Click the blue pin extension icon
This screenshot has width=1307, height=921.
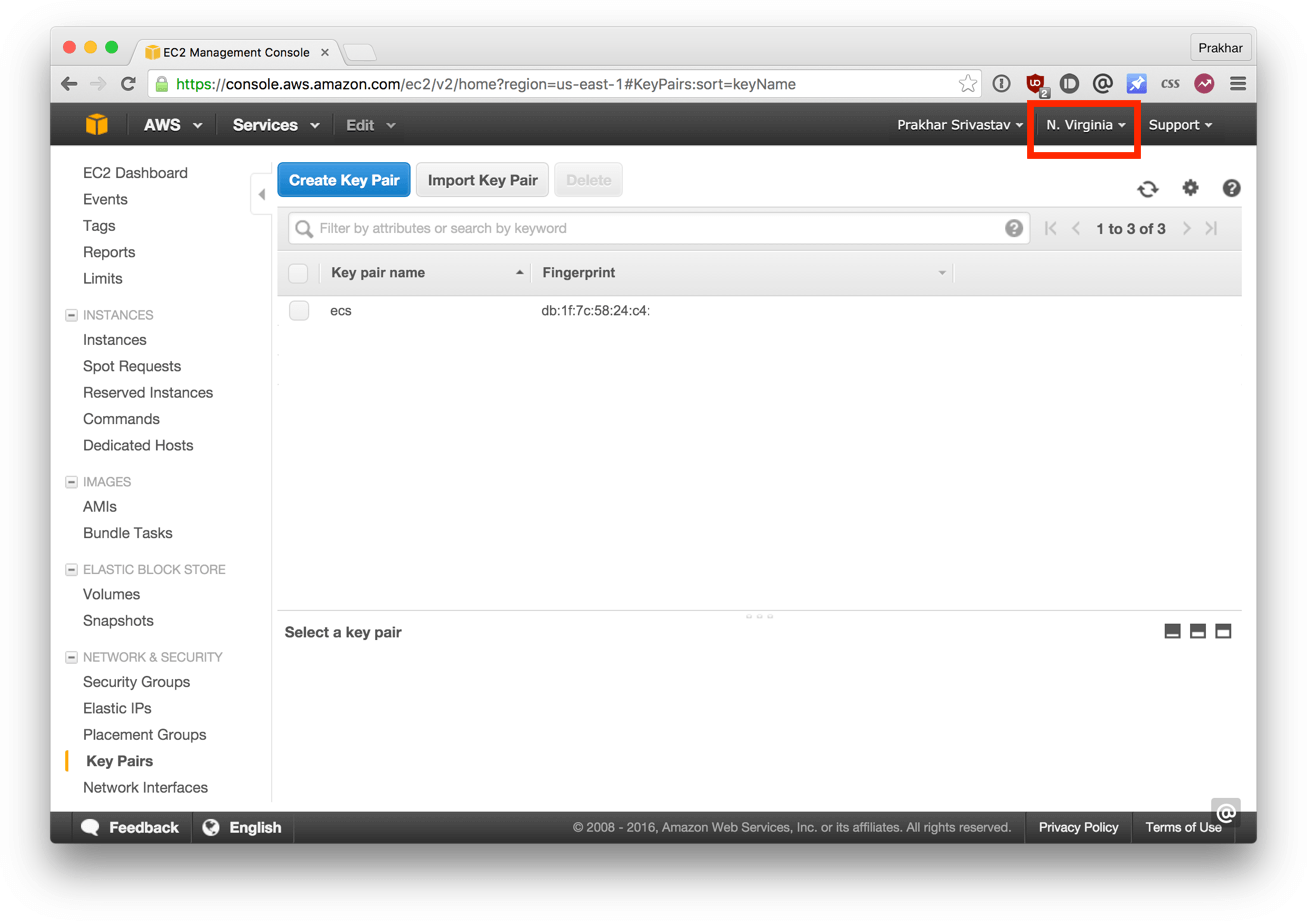click(x=1136, y=84)
